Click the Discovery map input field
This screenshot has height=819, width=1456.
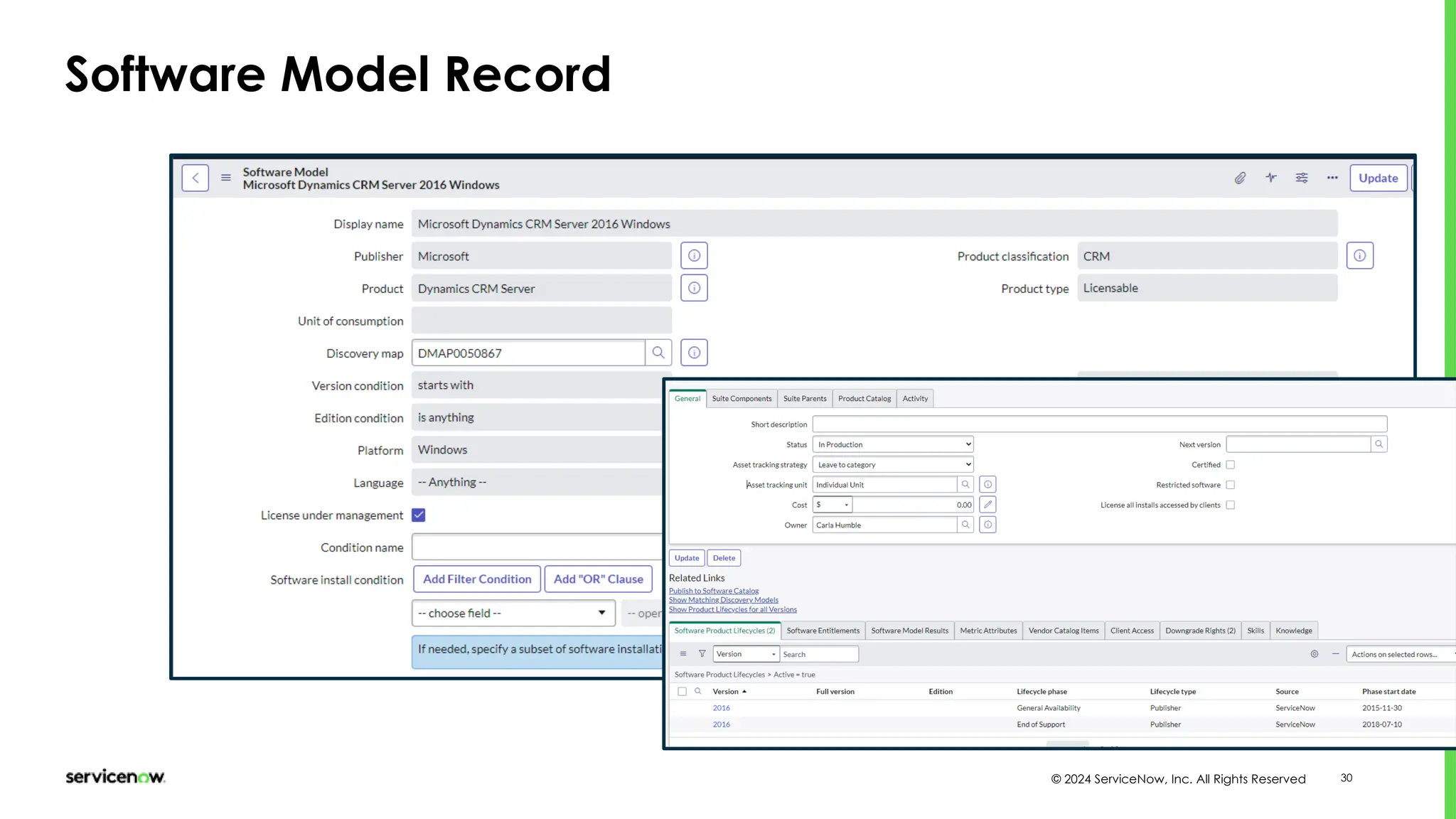point(528,353)
